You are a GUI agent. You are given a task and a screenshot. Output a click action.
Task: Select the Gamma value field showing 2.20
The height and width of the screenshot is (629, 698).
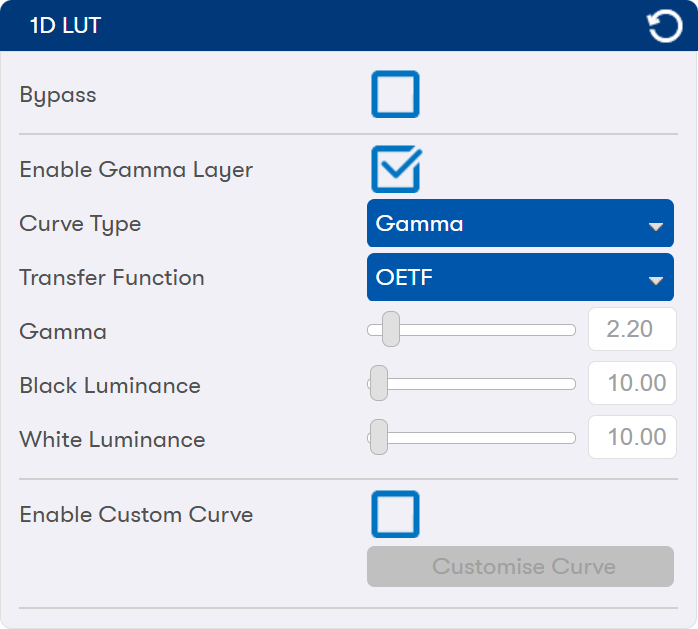click(632, 329)
